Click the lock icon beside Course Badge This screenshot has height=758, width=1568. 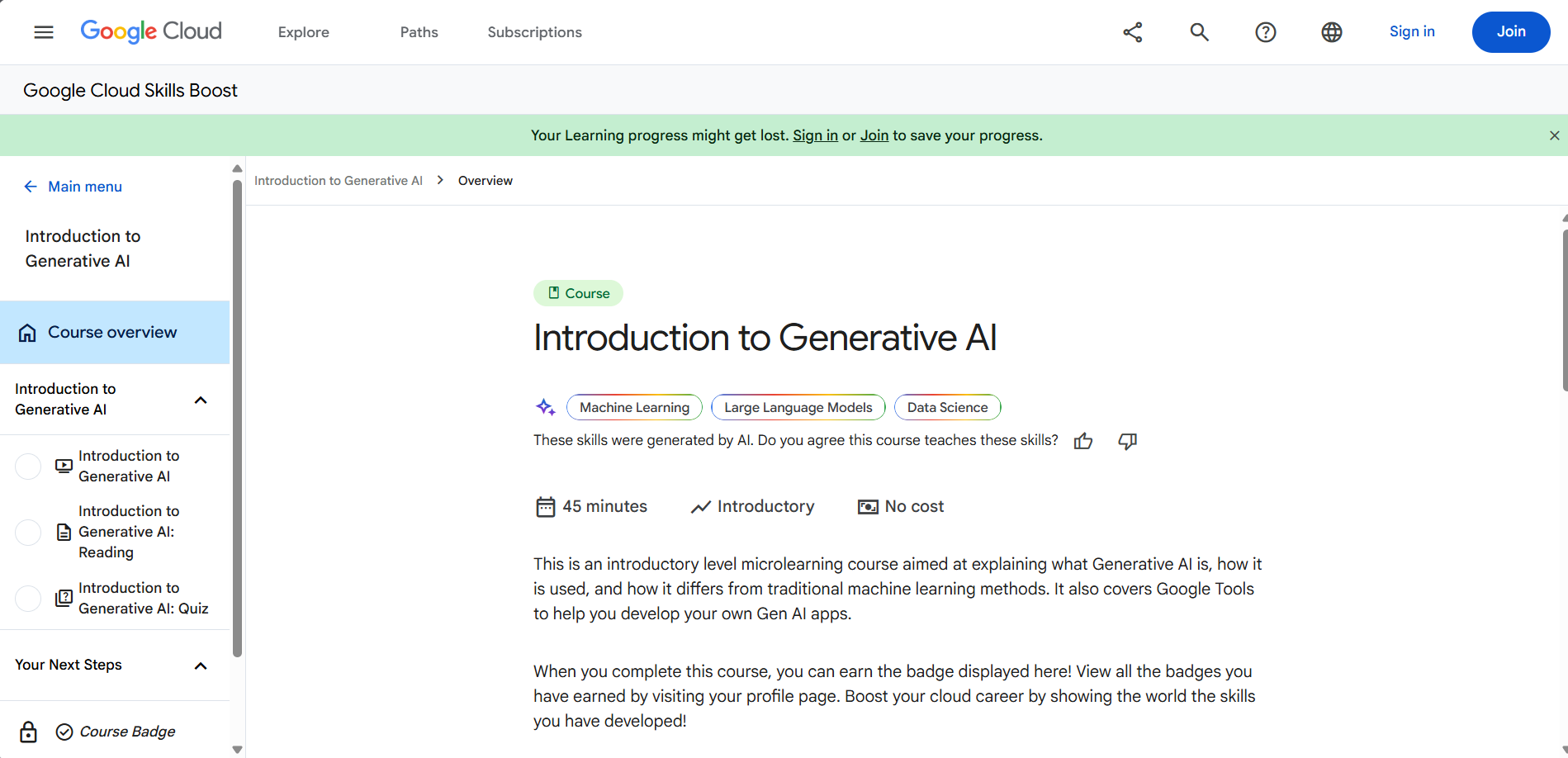coord(28,732)
